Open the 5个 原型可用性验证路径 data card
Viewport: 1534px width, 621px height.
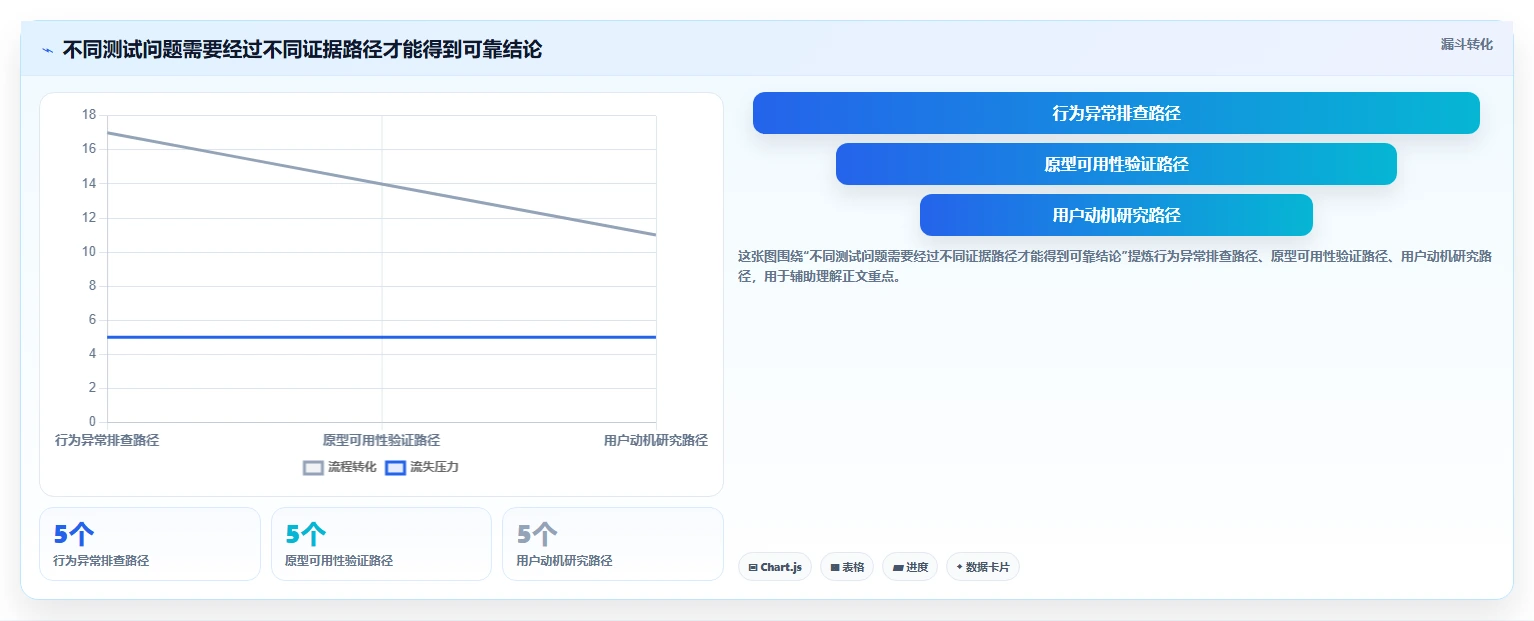click(381, 544)
